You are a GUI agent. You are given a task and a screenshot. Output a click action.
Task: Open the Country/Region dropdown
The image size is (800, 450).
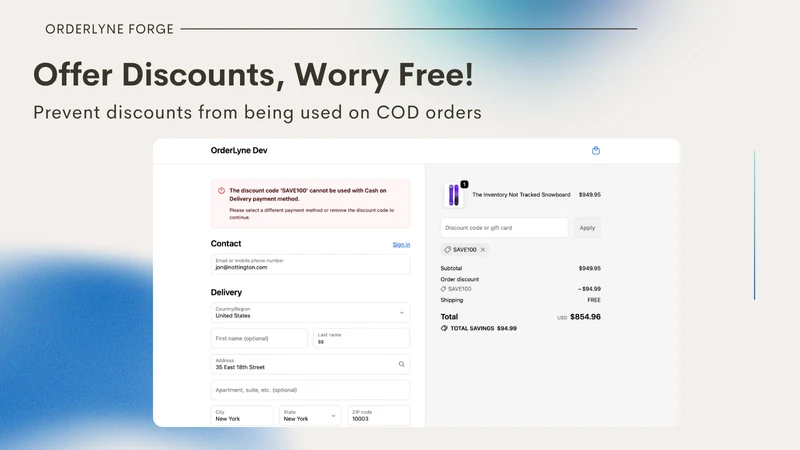pos(310,312)
